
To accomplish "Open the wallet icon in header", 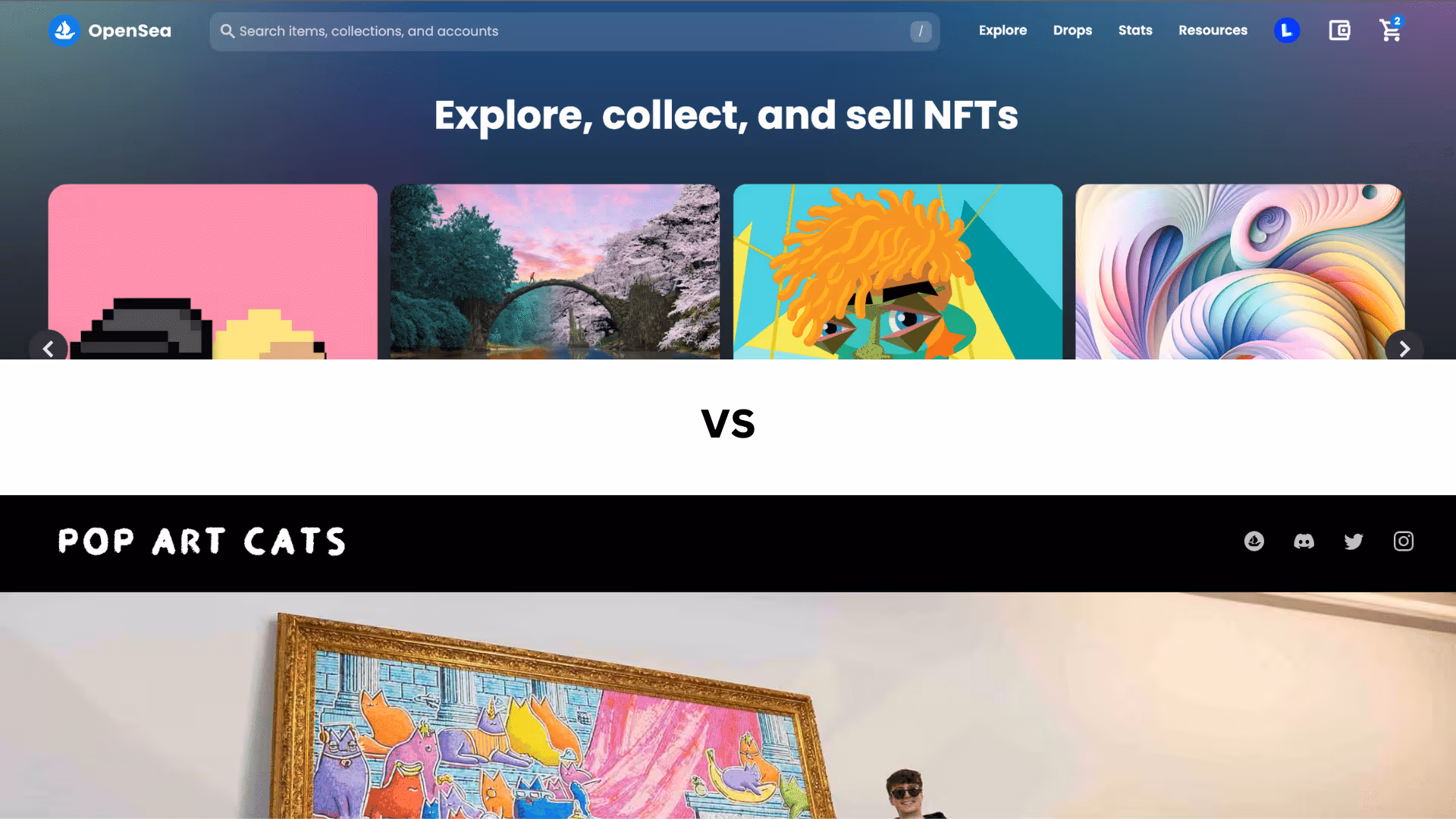I will tap(1339, 30).
